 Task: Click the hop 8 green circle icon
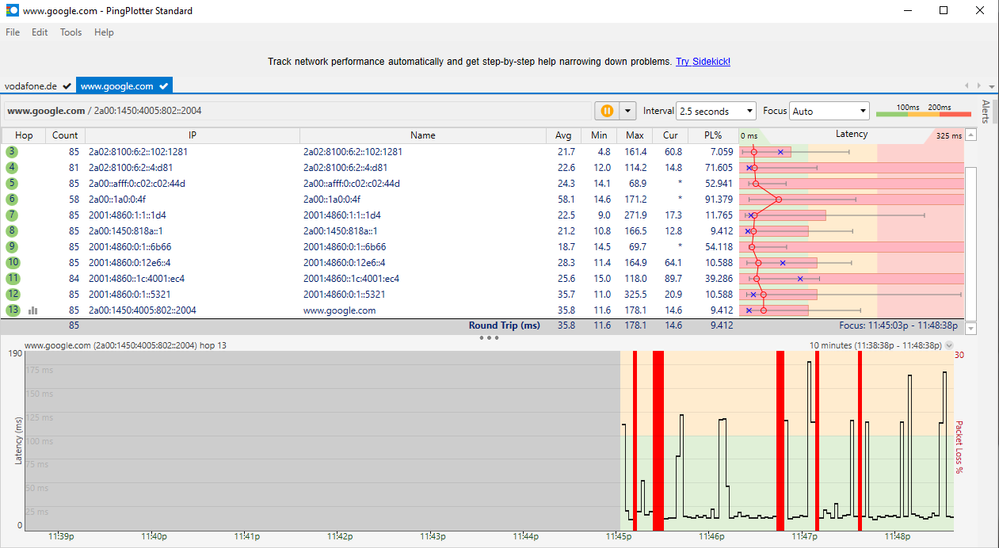point(11,231)
